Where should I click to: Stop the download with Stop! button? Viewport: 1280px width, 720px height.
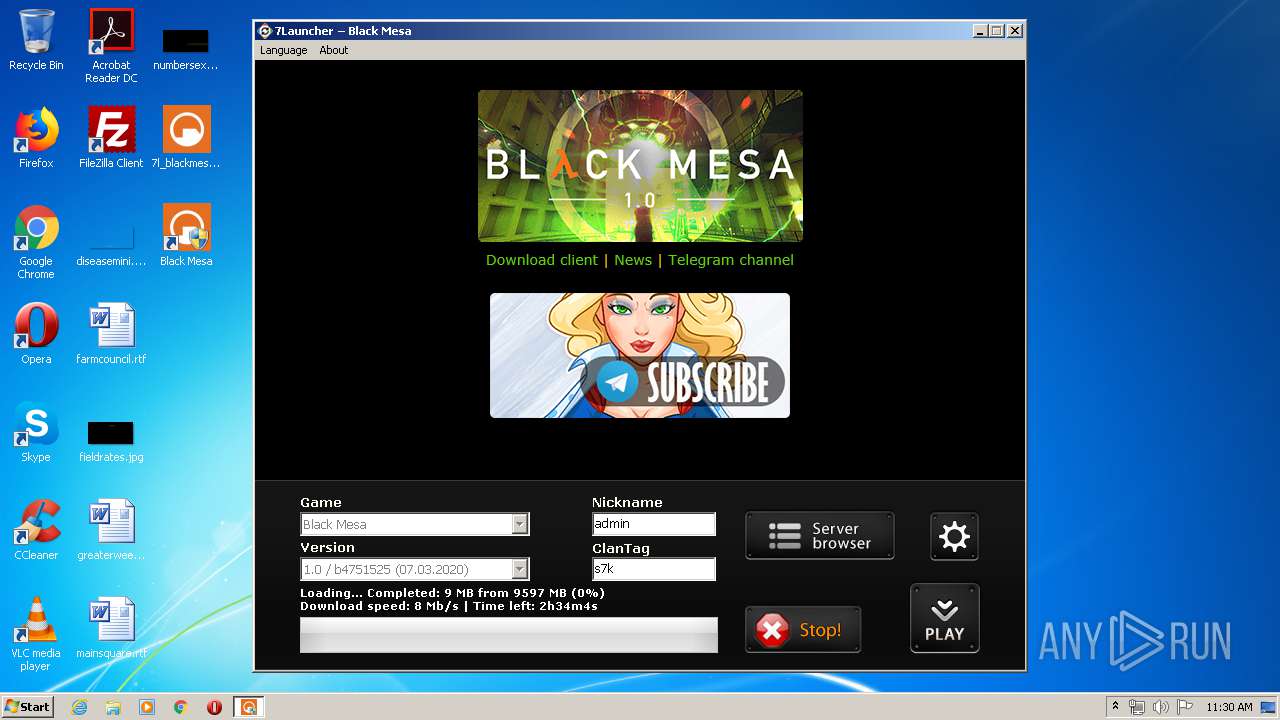(x=803, y=630)
